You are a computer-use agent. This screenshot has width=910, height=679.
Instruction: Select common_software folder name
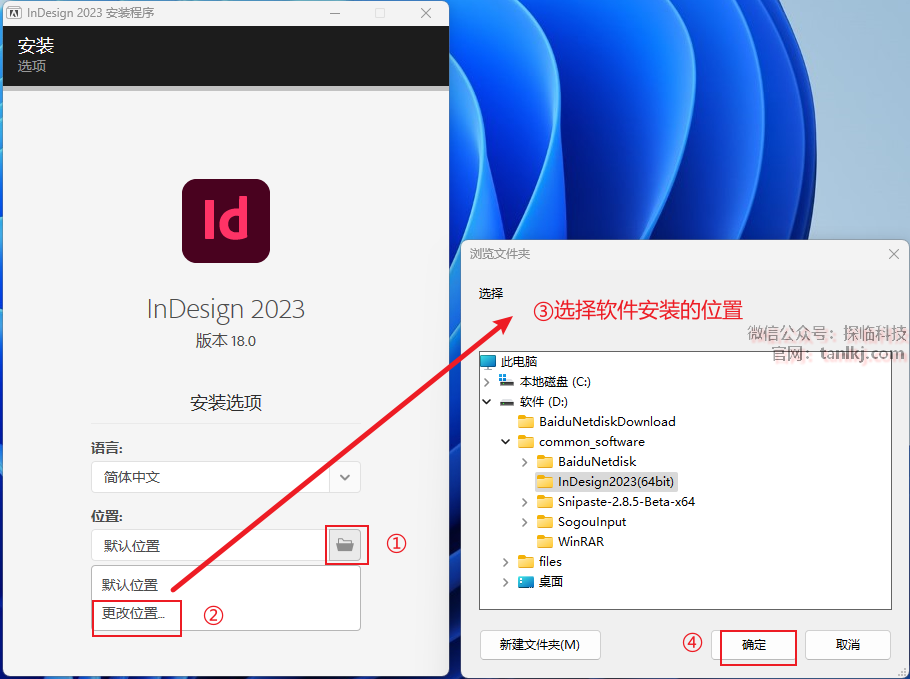(x=592, y=442)
